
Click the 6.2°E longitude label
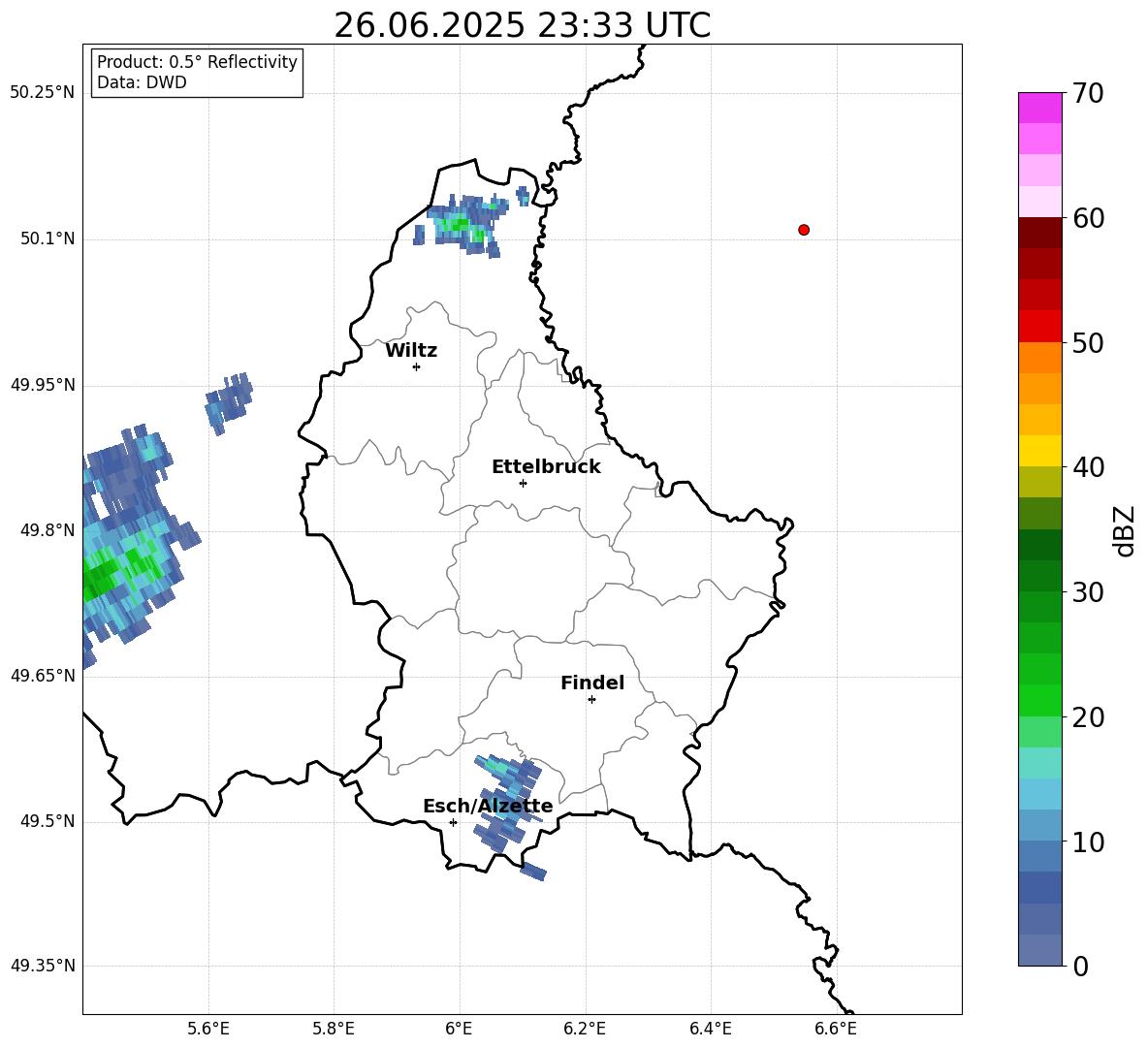click(x=585, y=1029)
